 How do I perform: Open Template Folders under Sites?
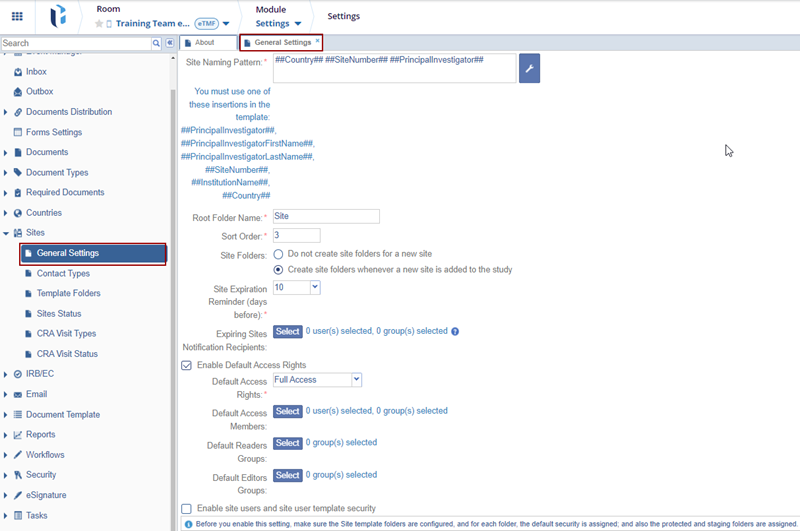[x=68, y=293]
